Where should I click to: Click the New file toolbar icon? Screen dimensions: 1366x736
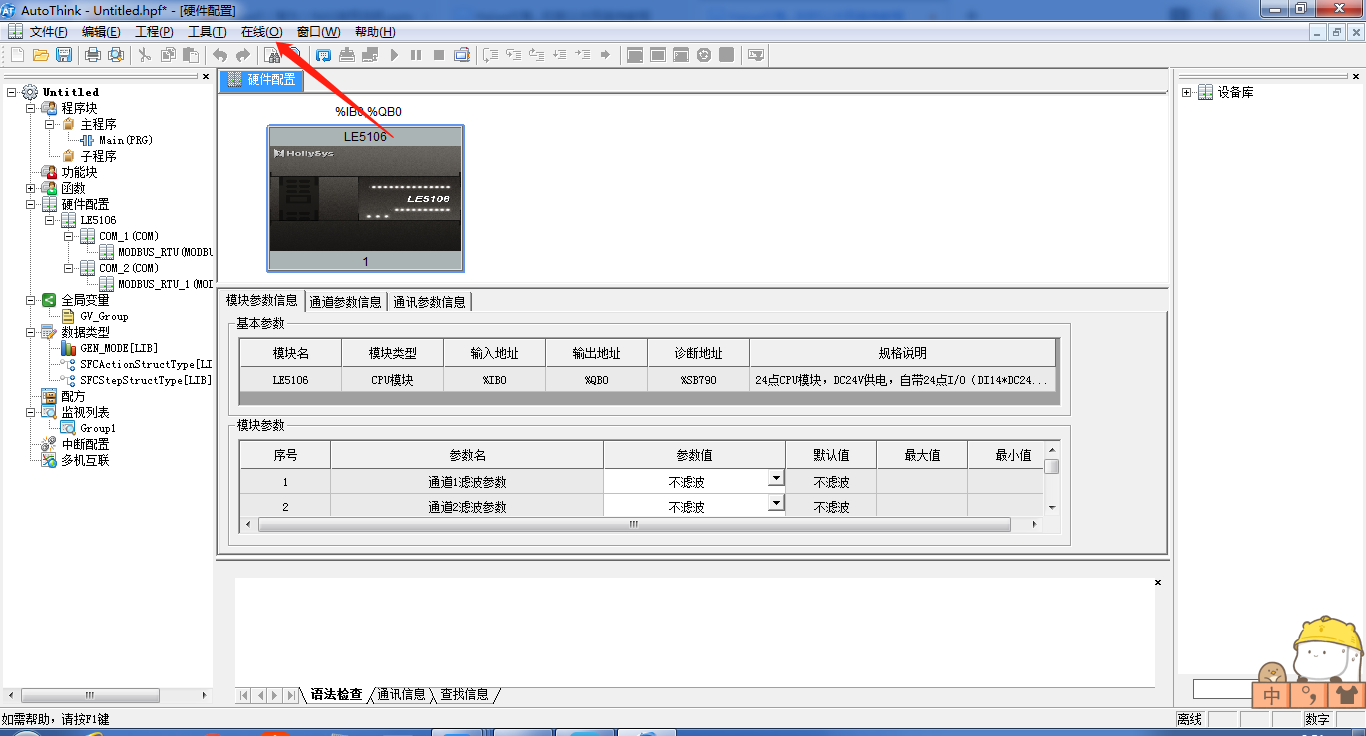point(18,55)
